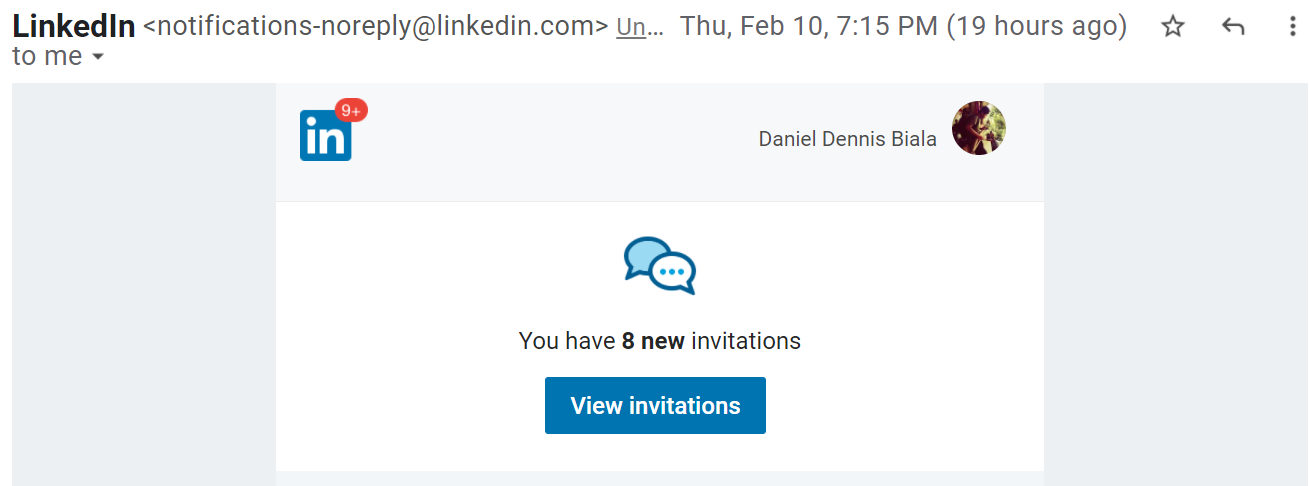Click the truncated Unsubscribe link
The width and height of the screenshot is (1309, 486).
639,27
